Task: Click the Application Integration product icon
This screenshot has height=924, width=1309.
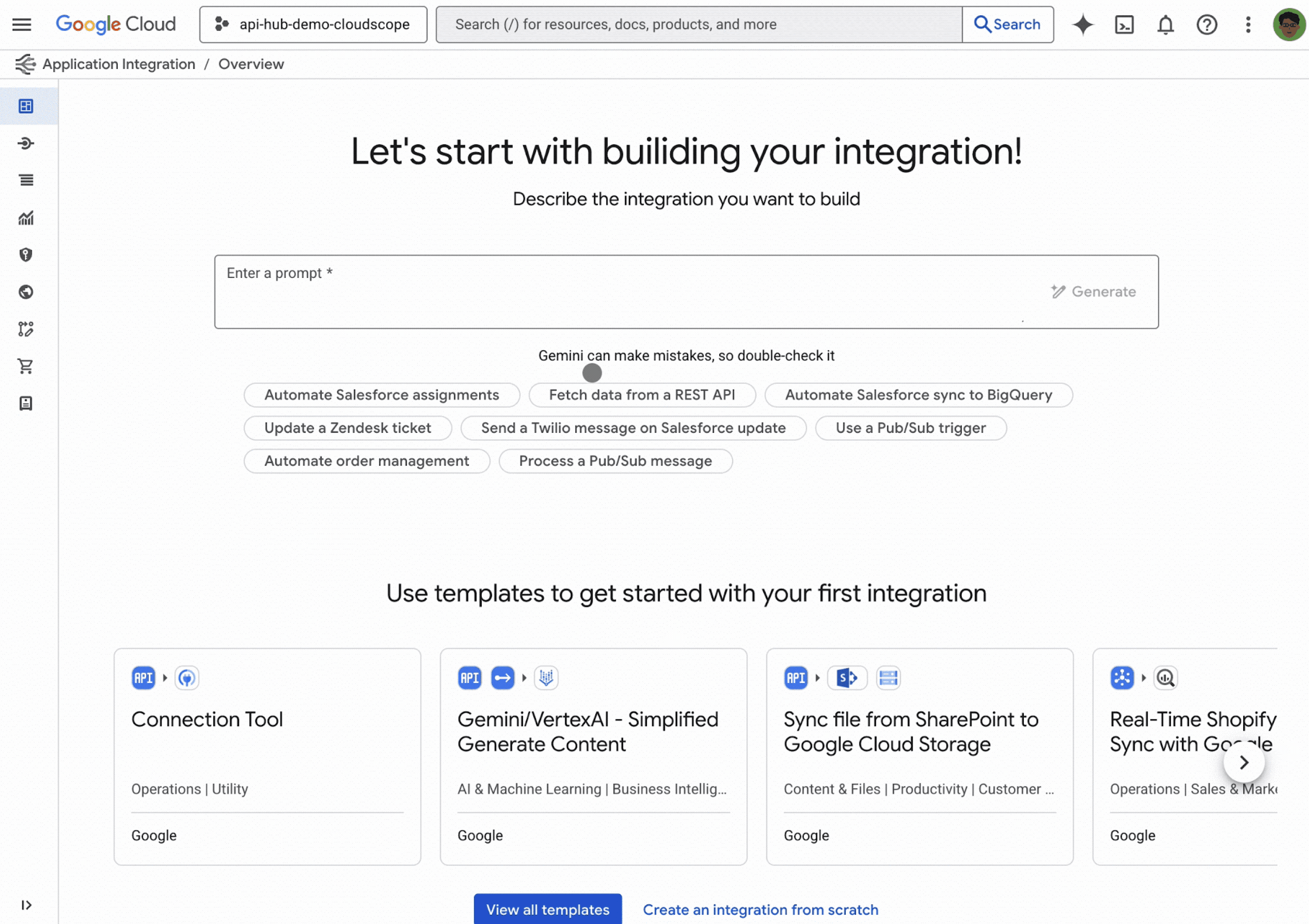Action: pyautogui.click(x=24, y=64)
